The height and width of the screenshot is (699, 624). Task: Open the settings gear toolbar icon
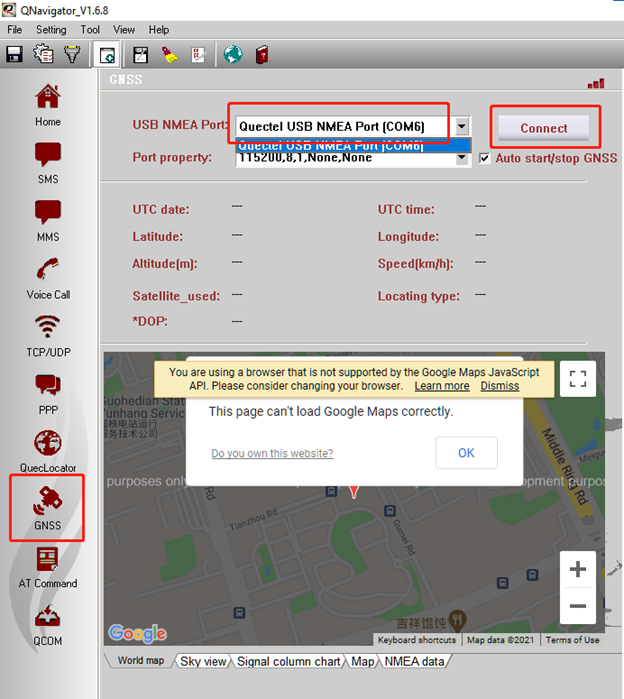(x=43, y=54)
